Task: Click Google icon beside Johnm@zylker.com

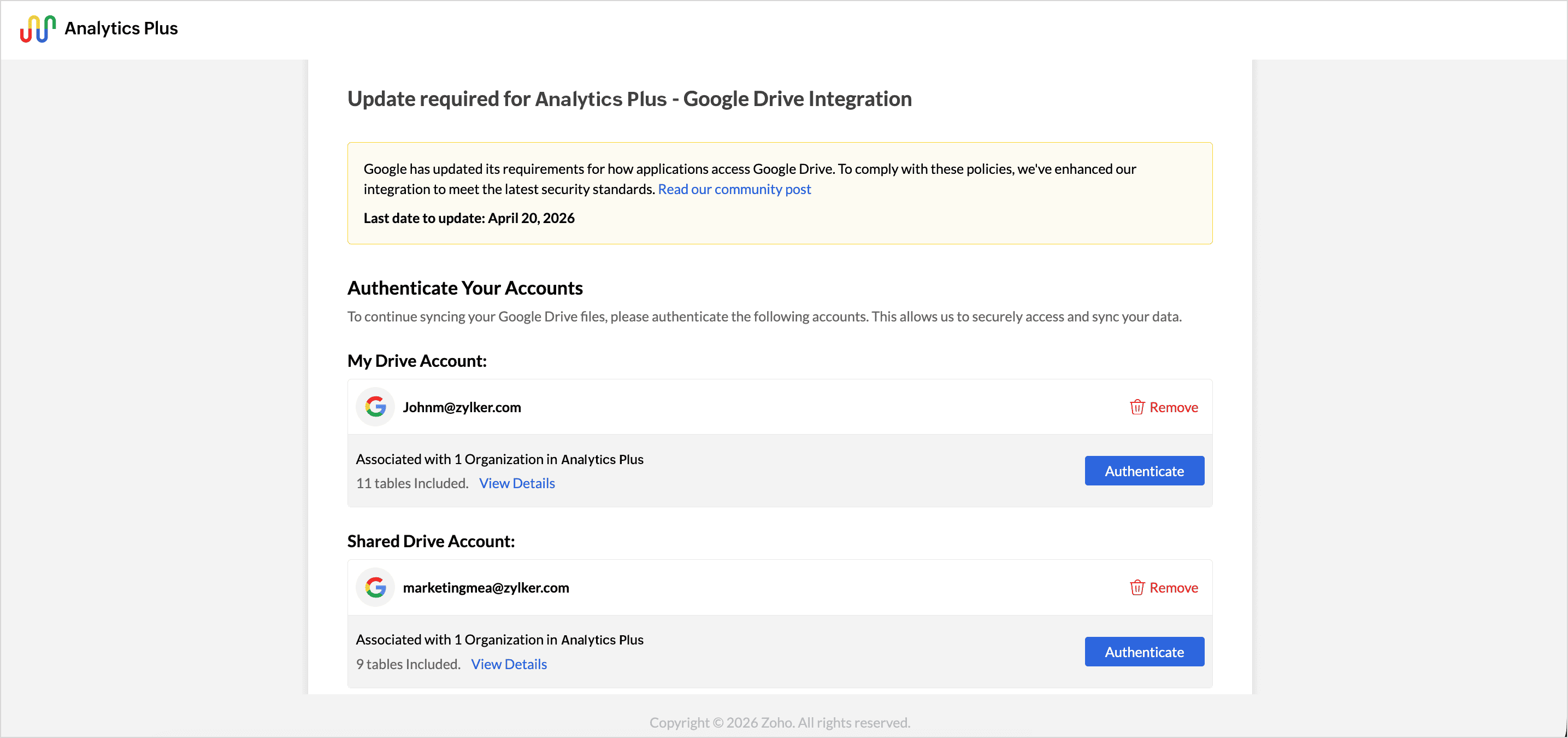Action: [x=375, y=407]
